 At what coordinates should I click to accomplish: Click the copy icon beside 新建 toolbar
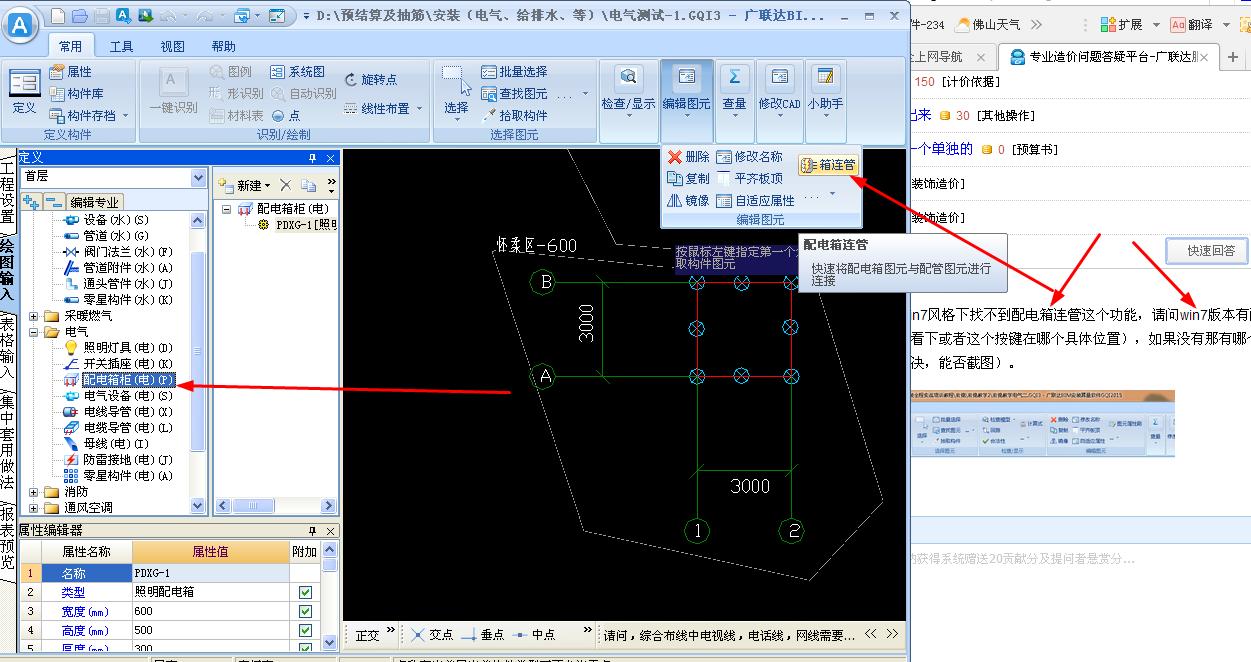tap(309, 185)
